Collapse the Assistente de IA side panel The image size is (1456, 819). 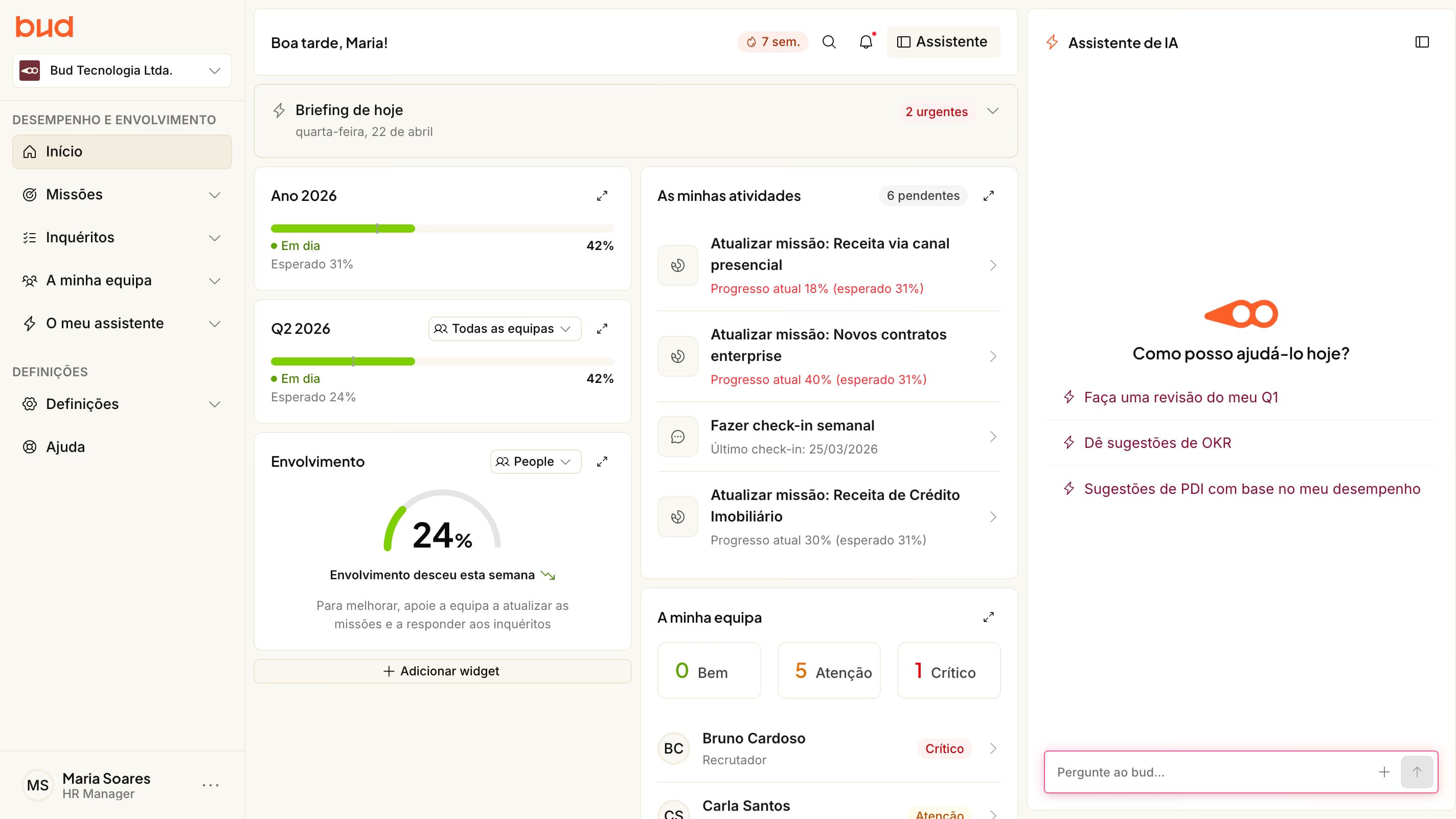(x=1422, y=42)
